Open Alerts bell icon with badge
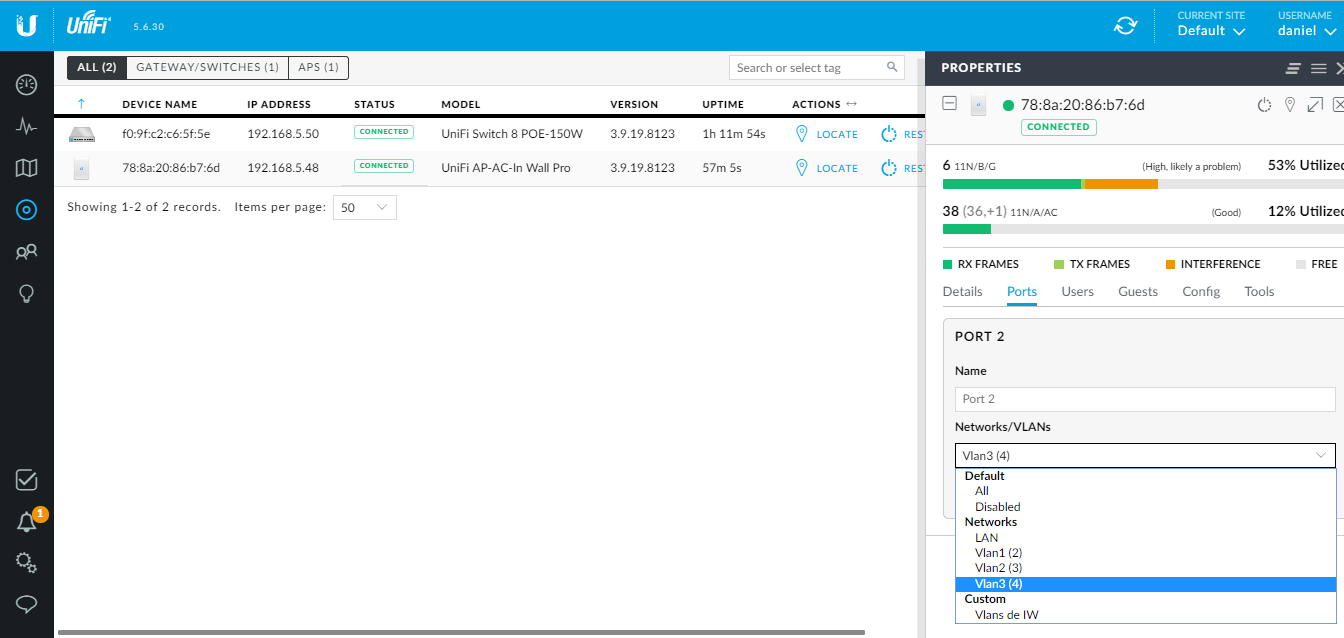 click(x=27, y=522)
